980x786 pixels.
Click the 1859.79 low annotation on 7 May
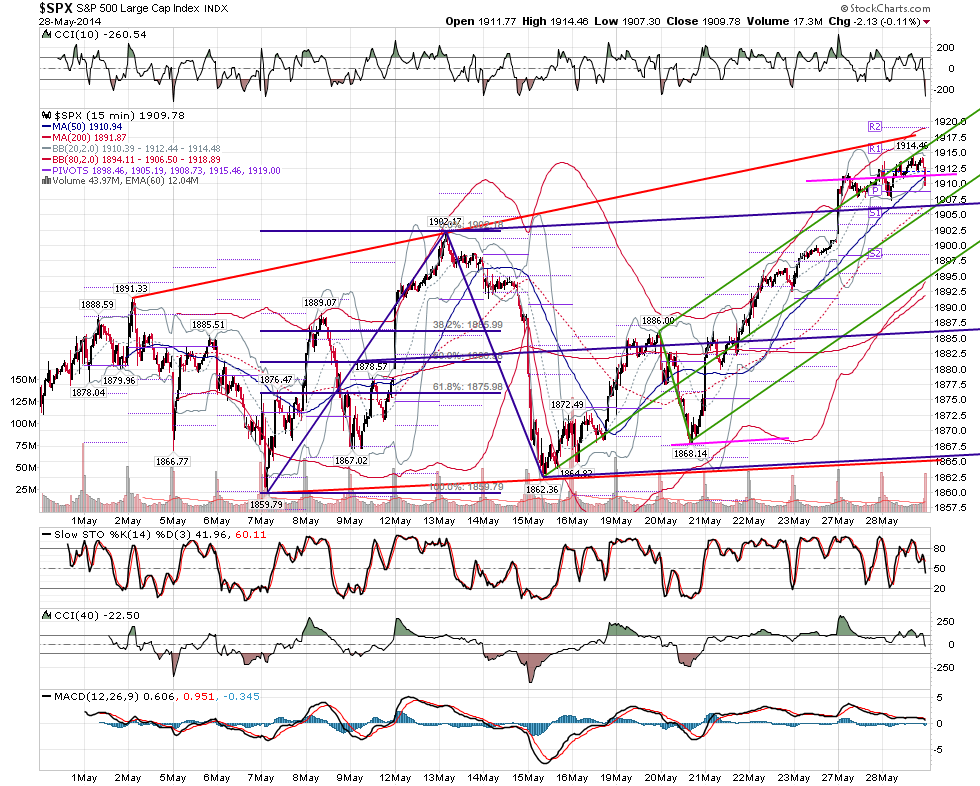(266, 504)
